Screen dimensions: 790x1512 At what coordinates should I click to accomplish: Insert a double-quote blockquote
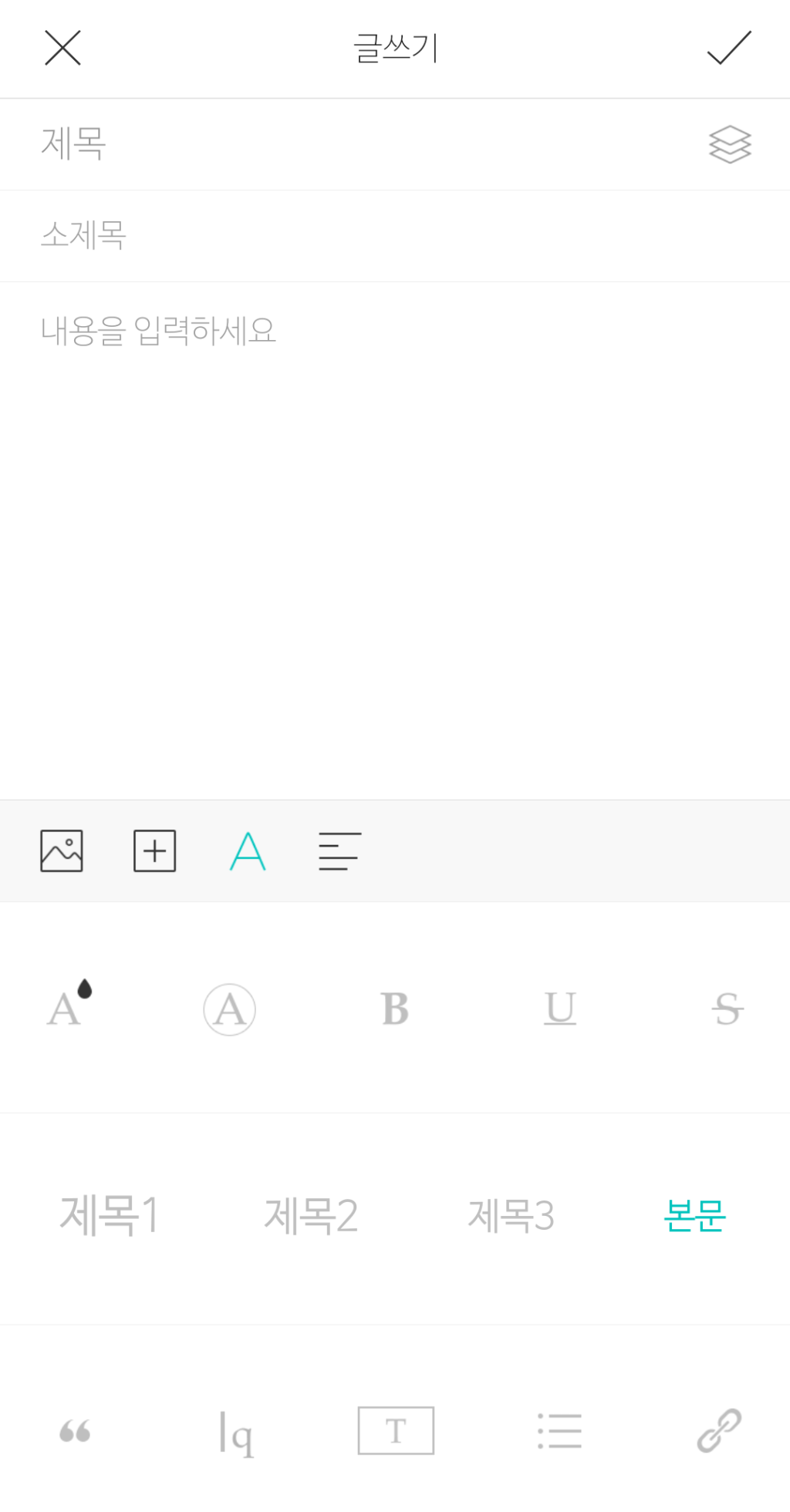(x=75, y=1431)
